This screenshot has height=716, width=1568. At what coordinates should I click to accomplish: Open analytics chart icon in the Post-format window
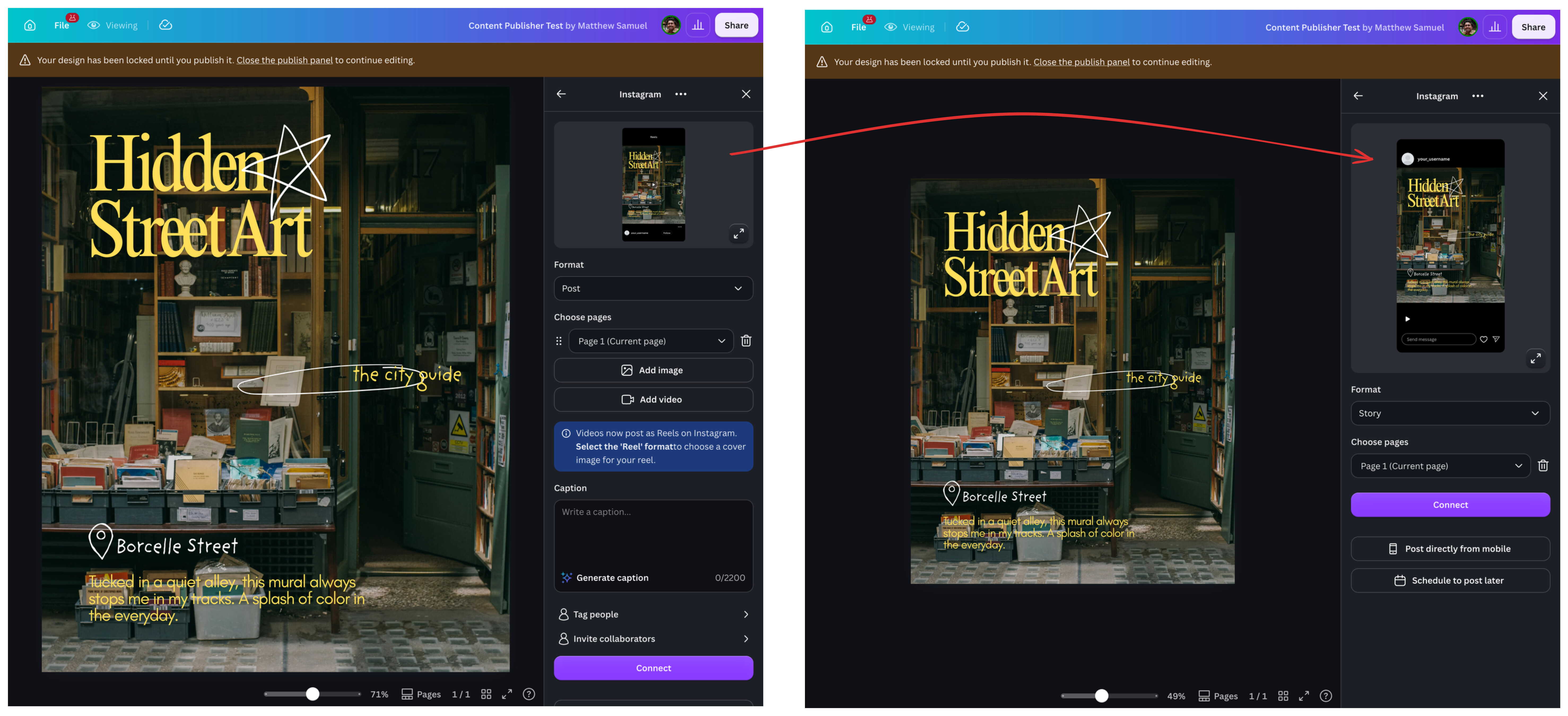point(698,25)
